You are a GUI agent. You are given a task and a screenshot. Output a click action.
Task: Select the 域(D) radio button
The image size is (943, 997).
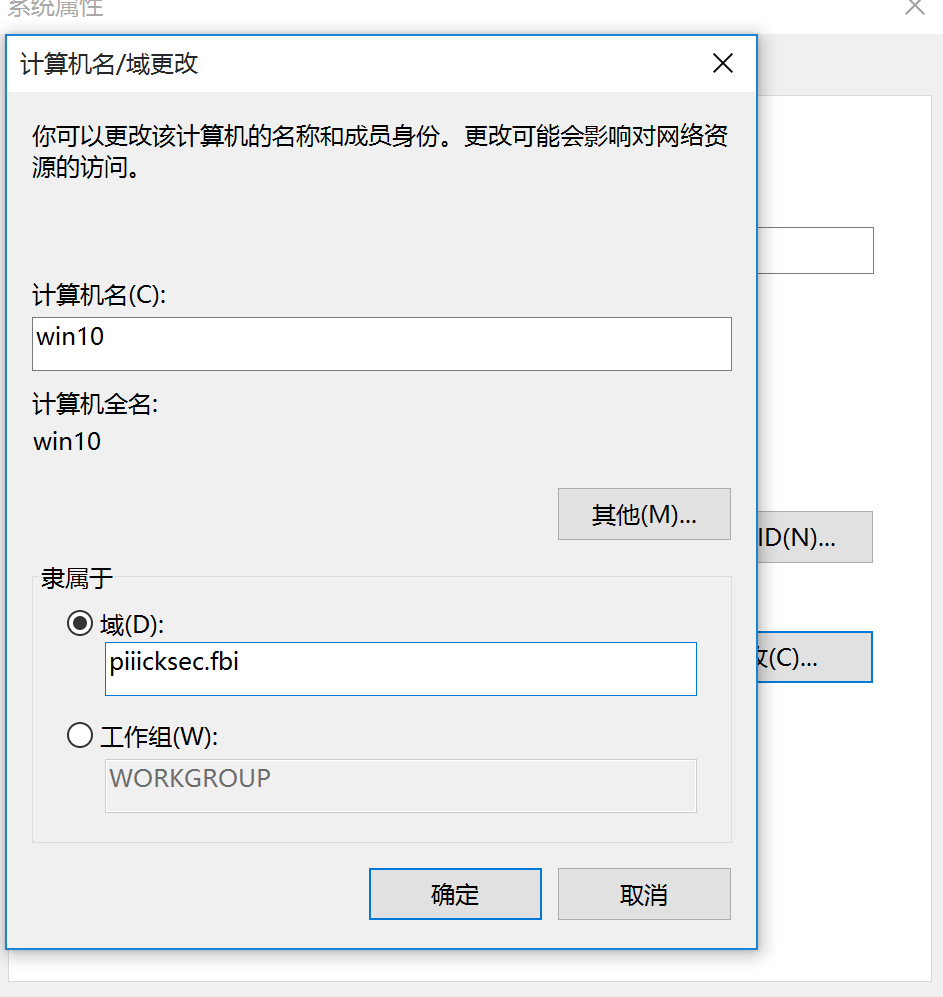coord(79,625)
